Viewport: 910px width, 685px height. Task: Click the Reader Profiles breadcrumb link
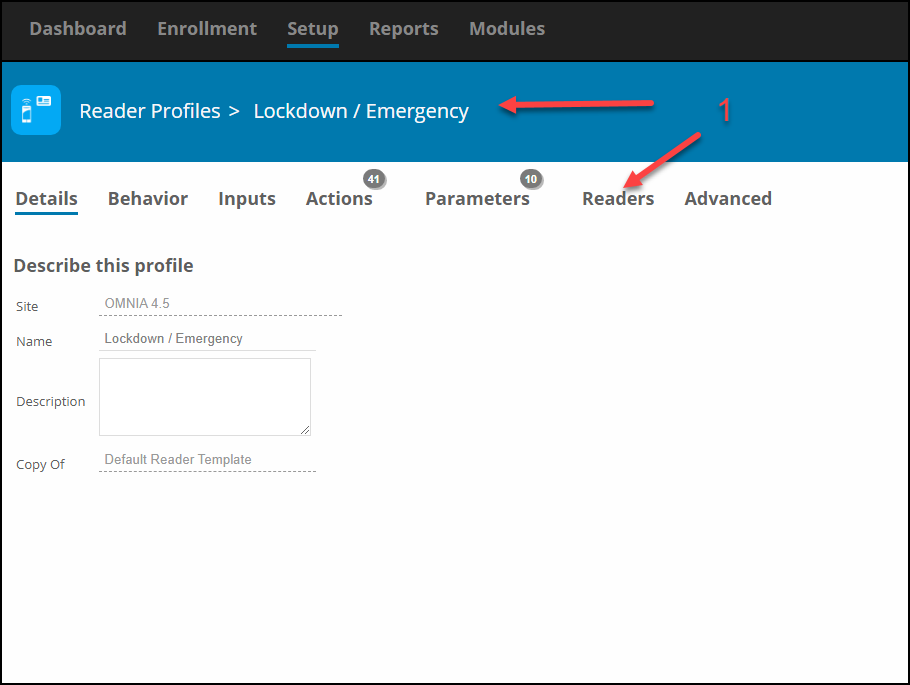(x=150, y=111)
